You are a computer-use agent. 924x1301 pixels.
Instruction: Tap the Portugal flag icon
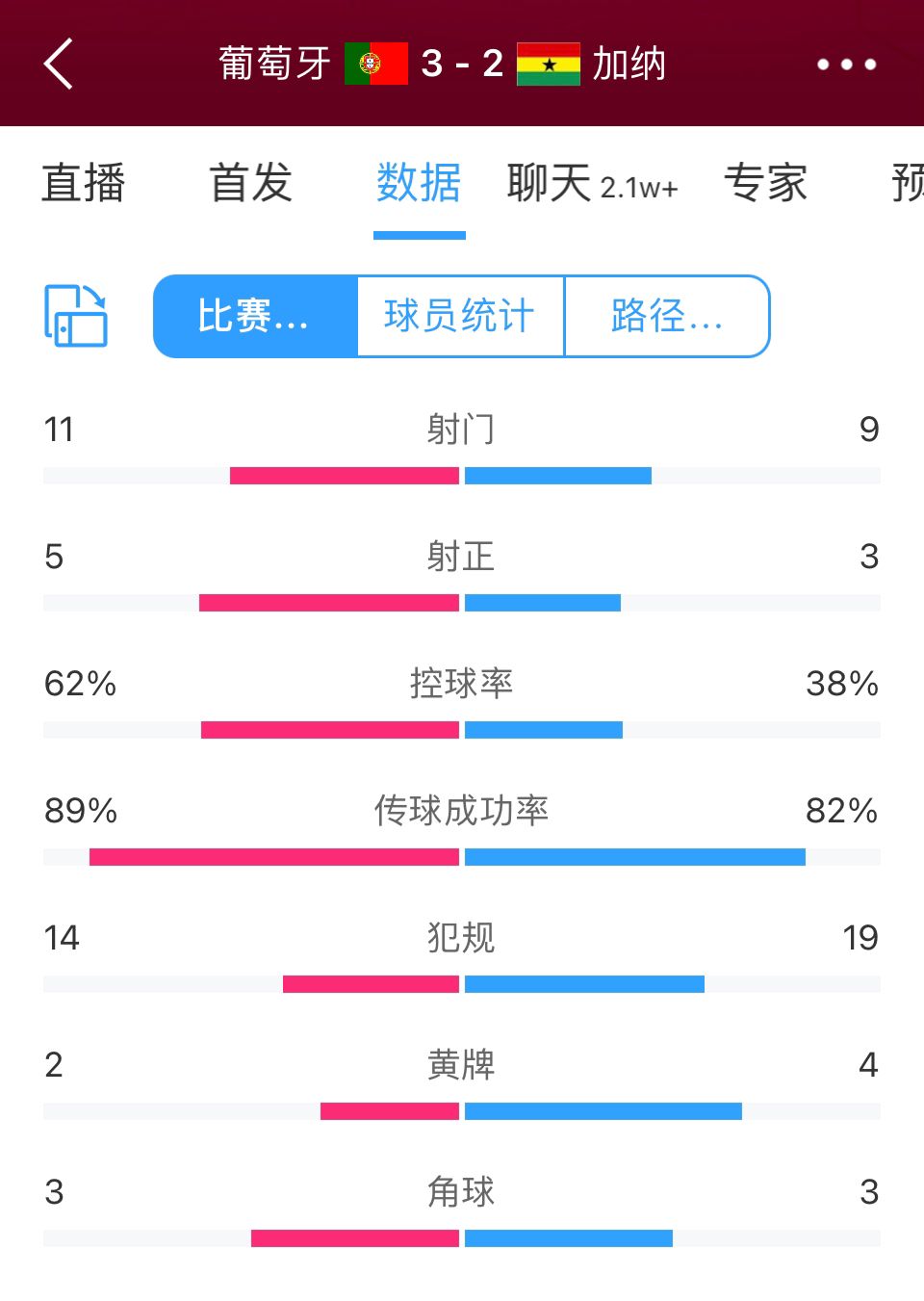tap(376, 64)
